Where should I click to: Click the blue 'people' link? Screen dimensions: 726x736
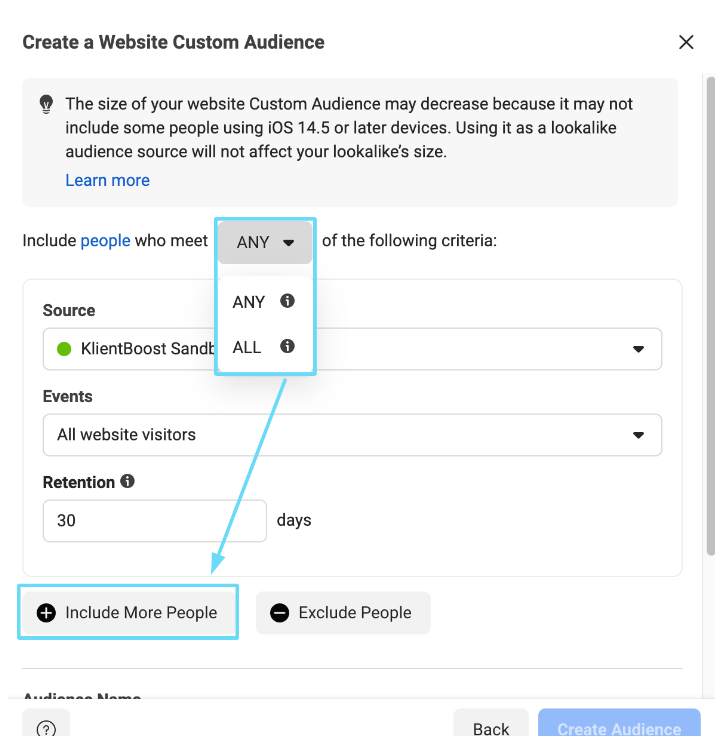click(x=105, y=241)
